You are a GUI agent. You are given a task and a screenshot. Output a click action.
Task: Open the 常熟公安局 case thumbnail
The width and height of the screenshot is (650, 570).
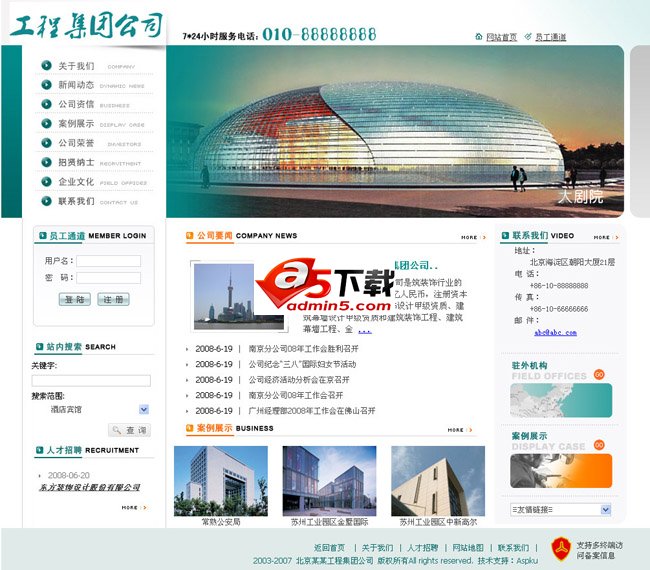click(221, 481)
